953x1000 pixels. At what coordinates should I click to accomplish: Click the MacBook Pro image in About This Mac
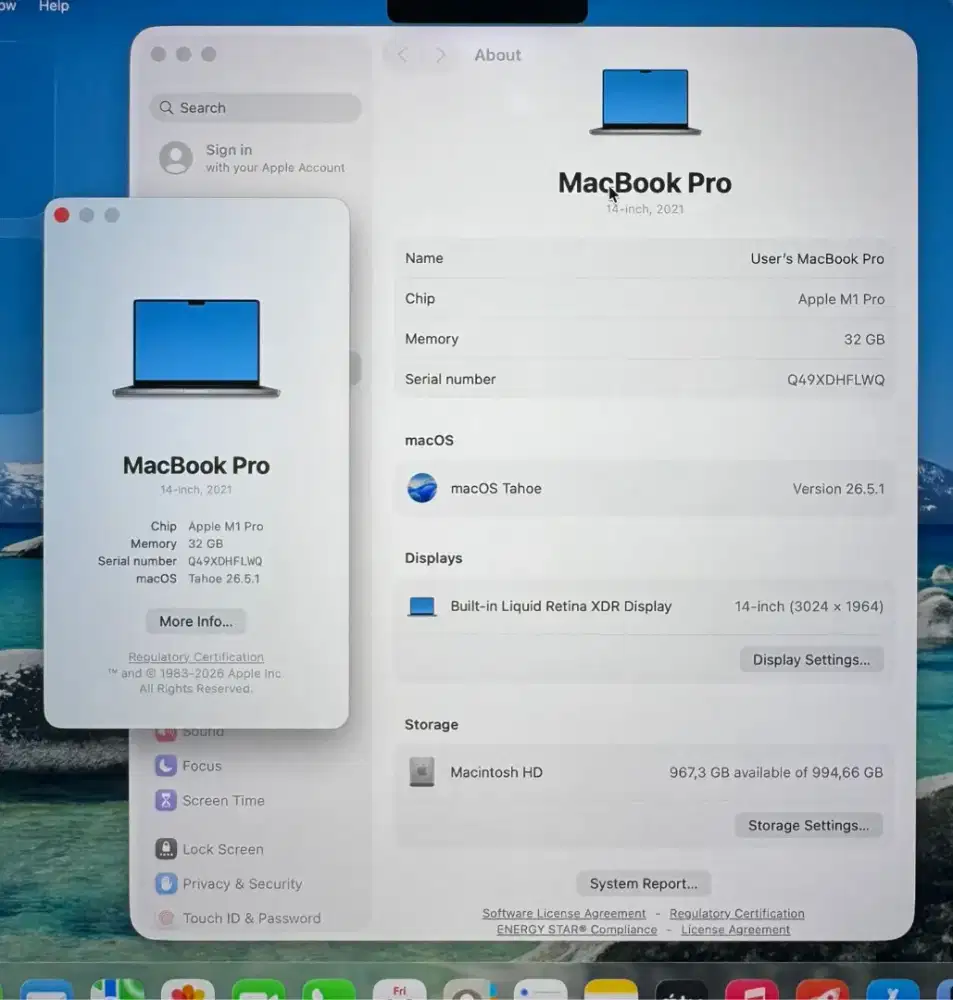click(196, 348)
